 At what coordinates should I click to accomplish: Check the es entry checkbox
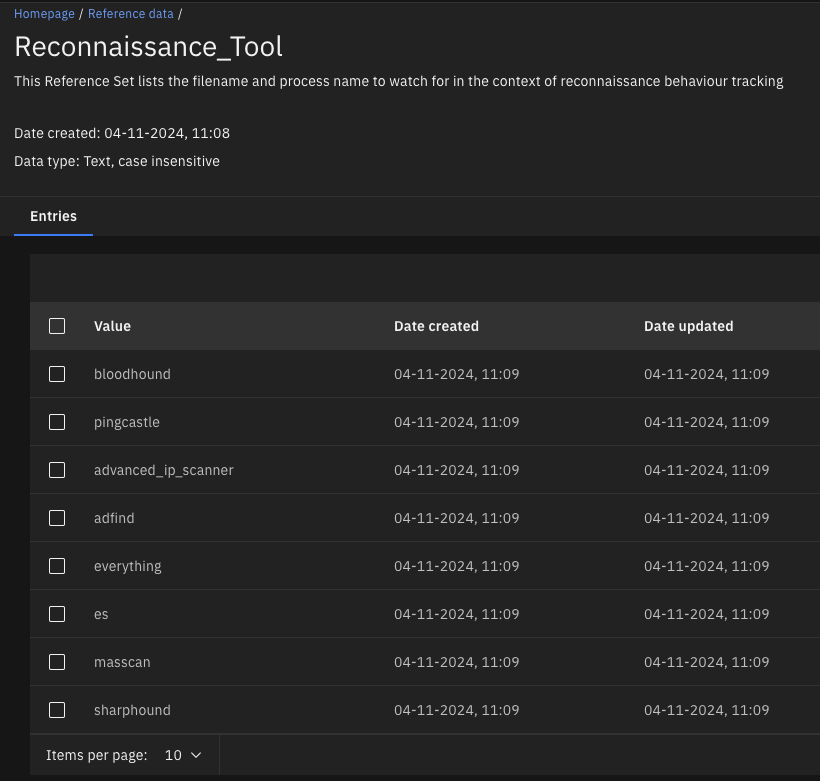[x=57, y=613]
